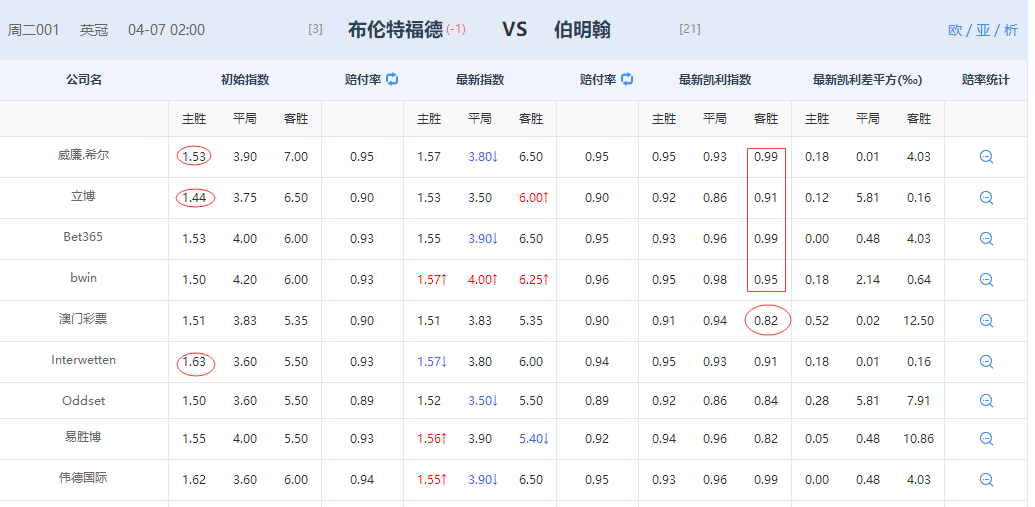Refresh icon beside second 赔付率 header
The width and height of the screenshot is (1035, 507).
(627, 79)
